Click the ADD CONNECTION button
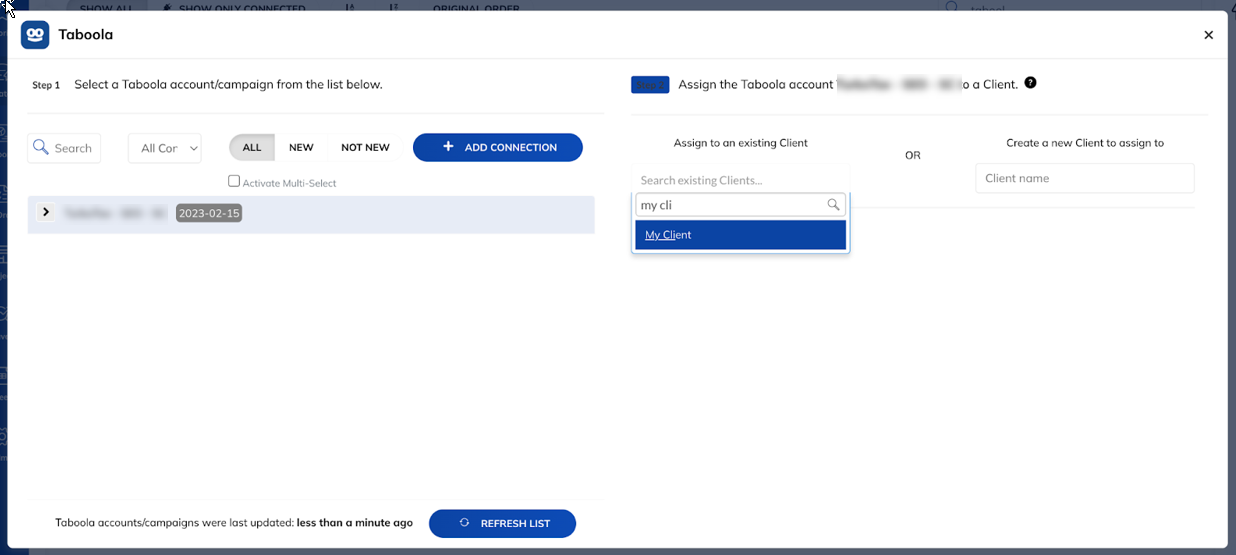This screenshot has height=555, width=1236. coord(498,147)
